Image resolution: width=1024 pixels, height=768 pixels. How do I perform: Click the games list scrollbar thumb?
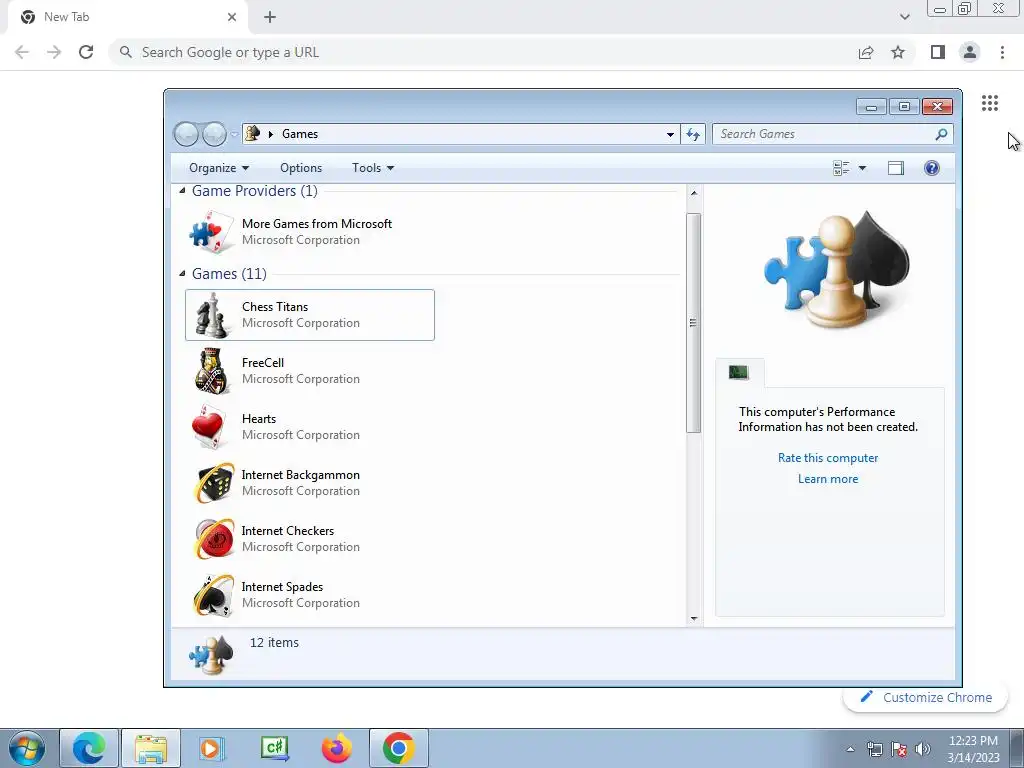click(694, 323)
